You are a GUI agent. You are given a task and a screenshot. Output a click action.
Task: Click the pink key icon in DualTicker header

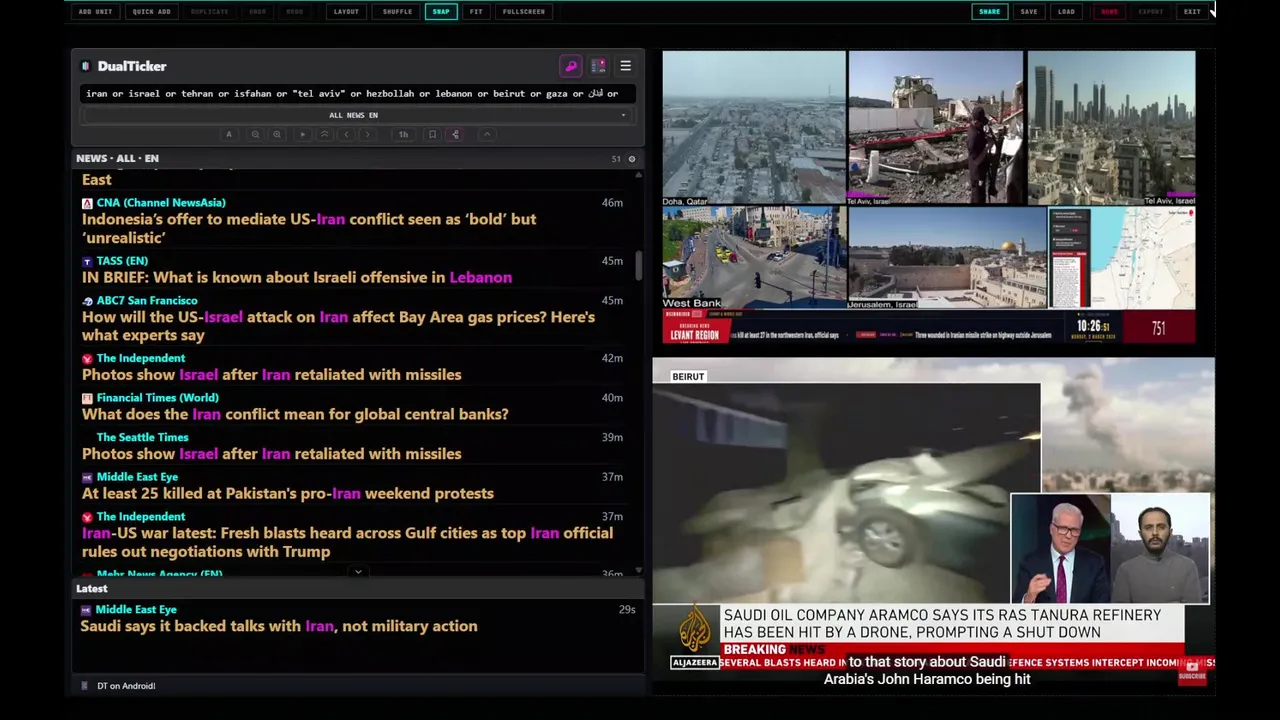tap(571, 66)
